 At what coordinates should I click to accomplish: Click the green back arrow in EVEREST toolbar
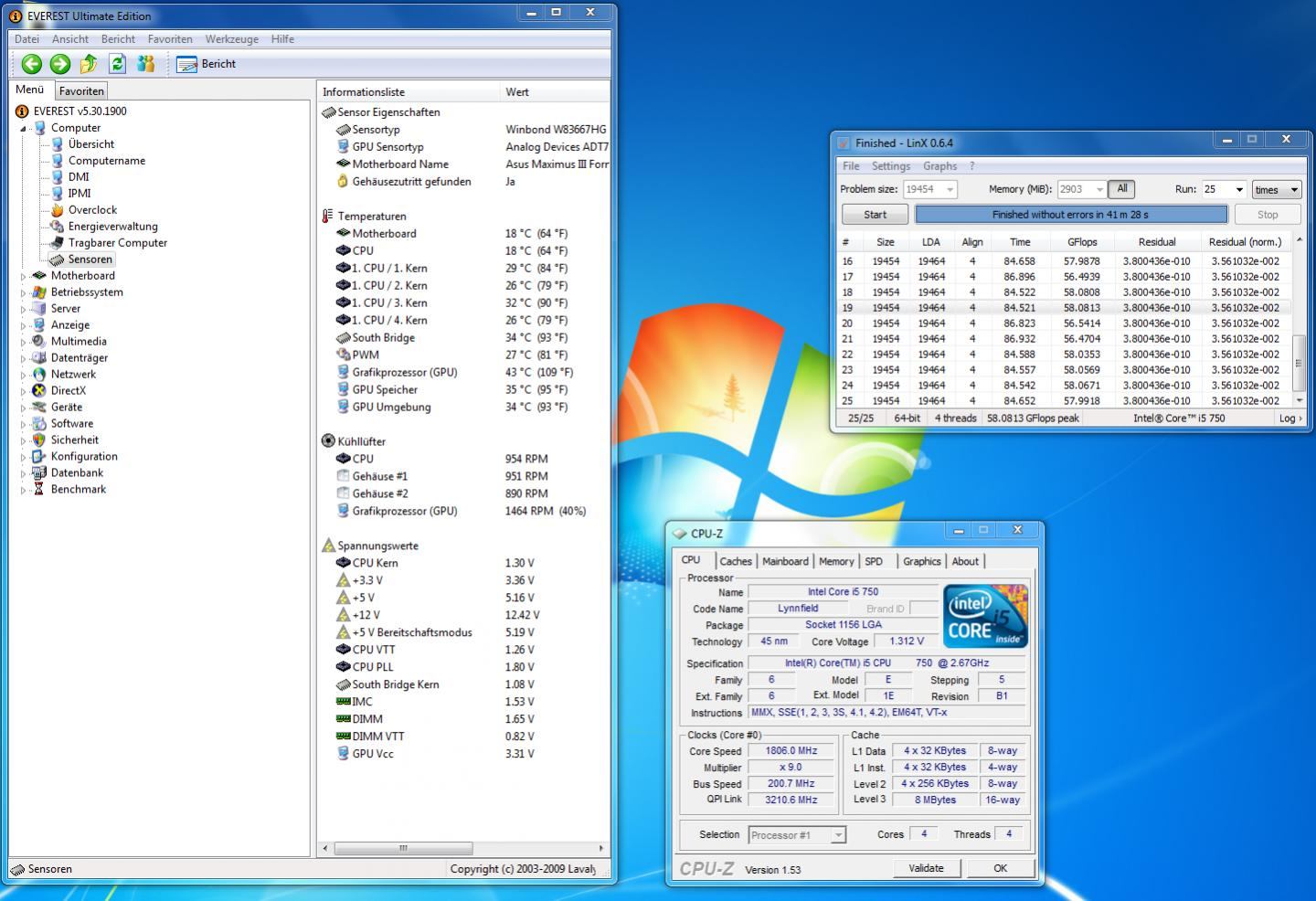32,64
